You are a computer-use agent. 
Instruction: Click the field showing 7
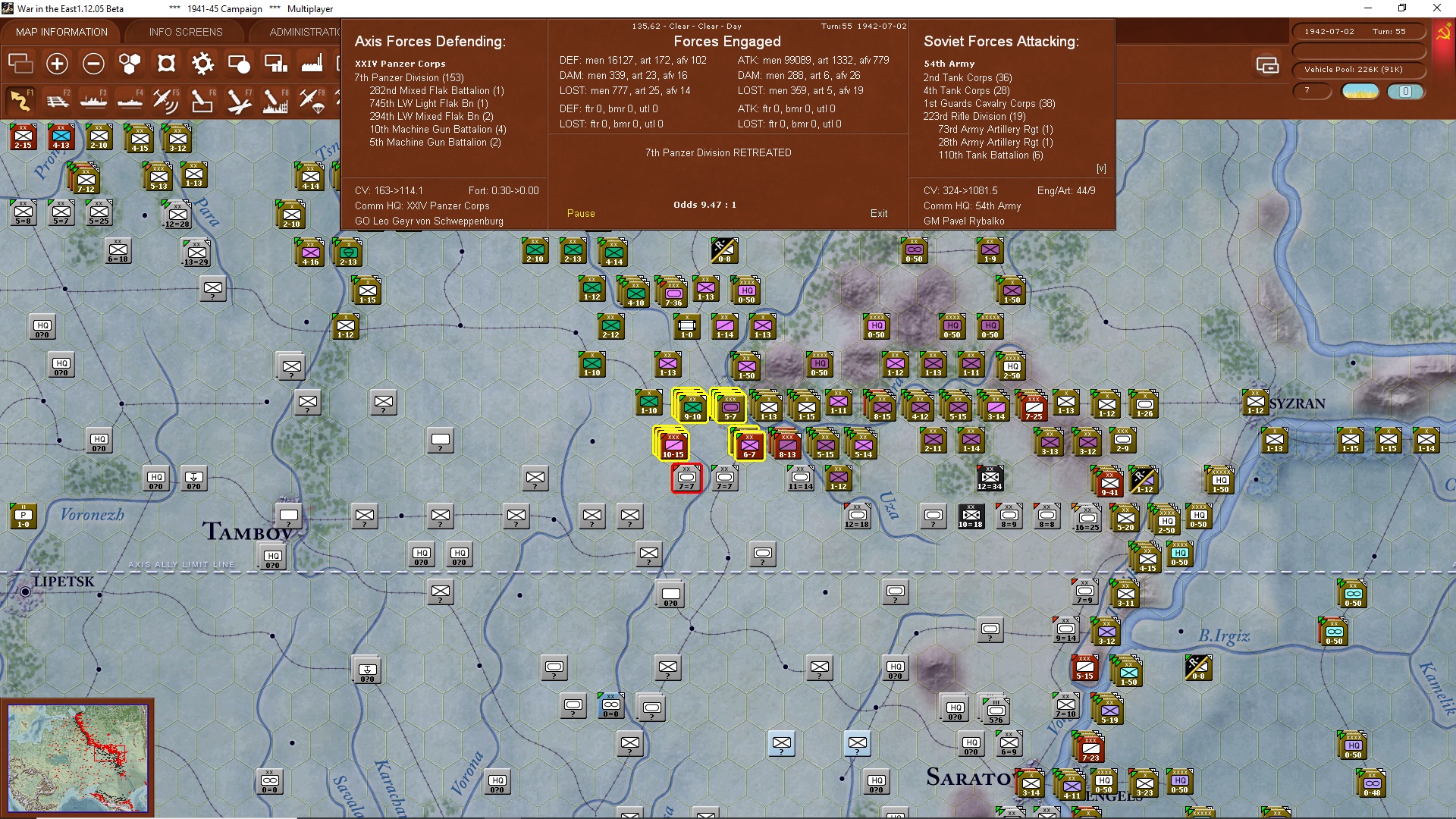[1312, 91]
